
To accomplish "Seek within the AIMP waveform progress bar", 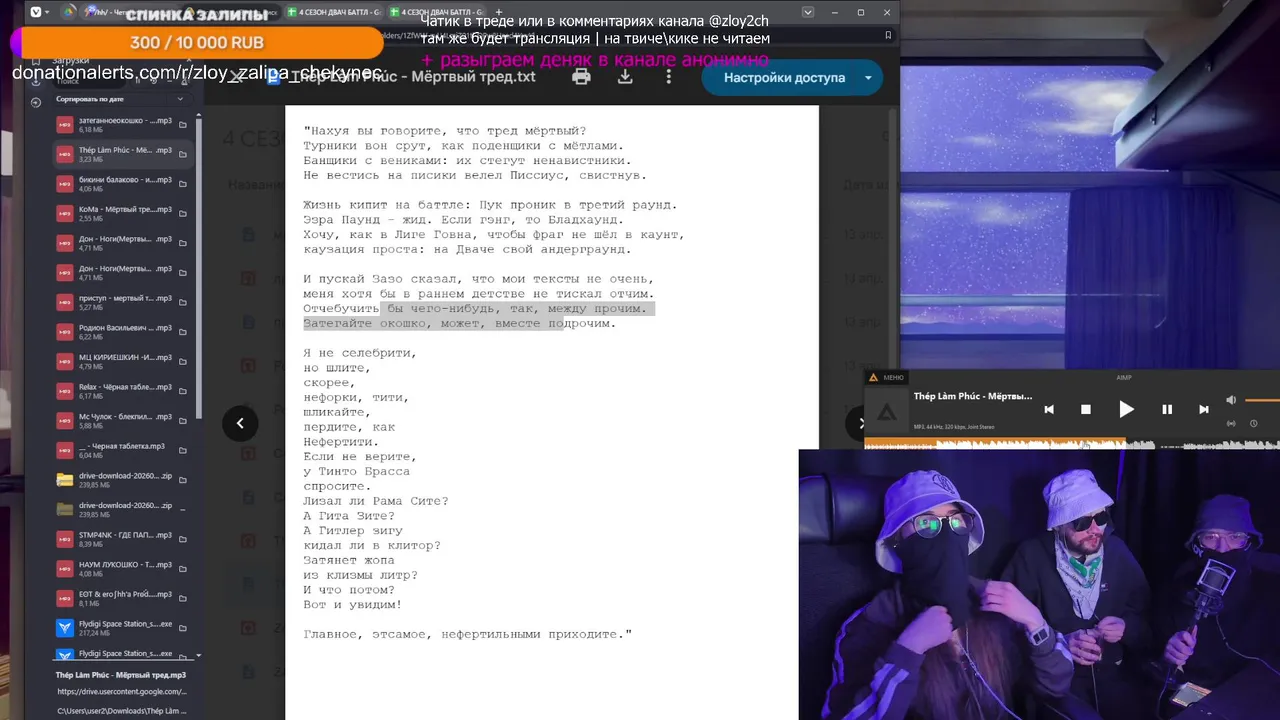I will click(x=1072, y=444).
